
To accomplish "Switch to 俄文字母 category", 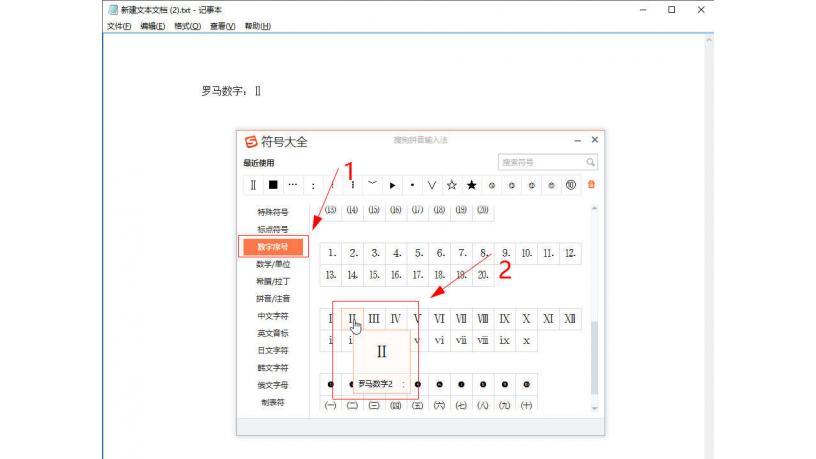I will [x=273, y=385].
